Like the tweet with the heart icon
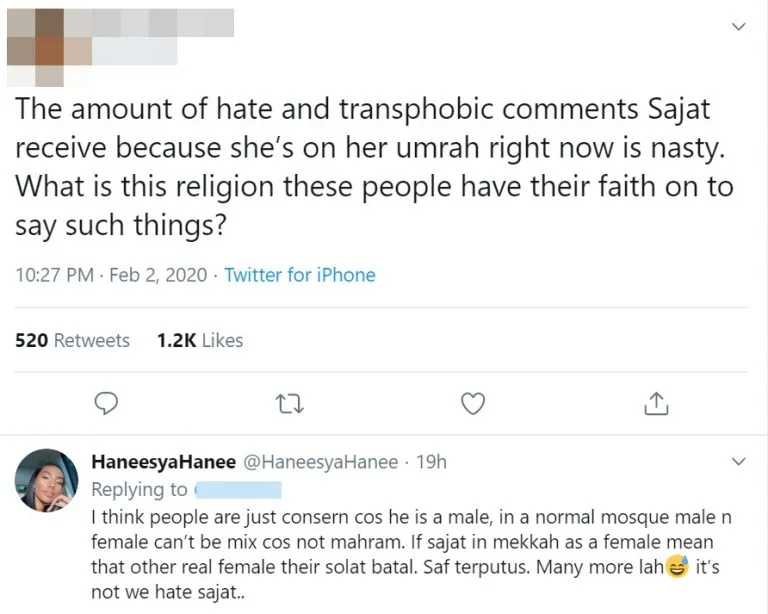The width and height of the screenshot is (768, 614). point(474,403)
